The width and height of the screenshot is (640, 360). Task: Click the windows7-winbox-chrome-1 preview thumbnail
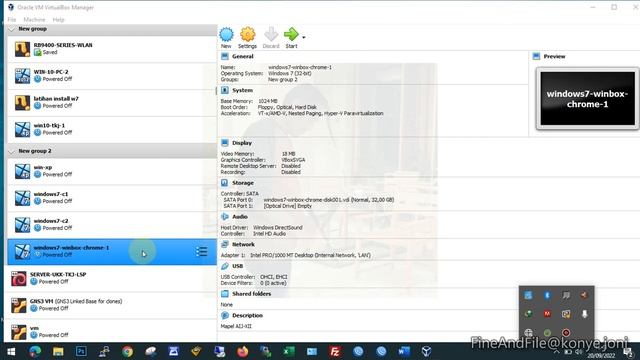tap(588, 99)
